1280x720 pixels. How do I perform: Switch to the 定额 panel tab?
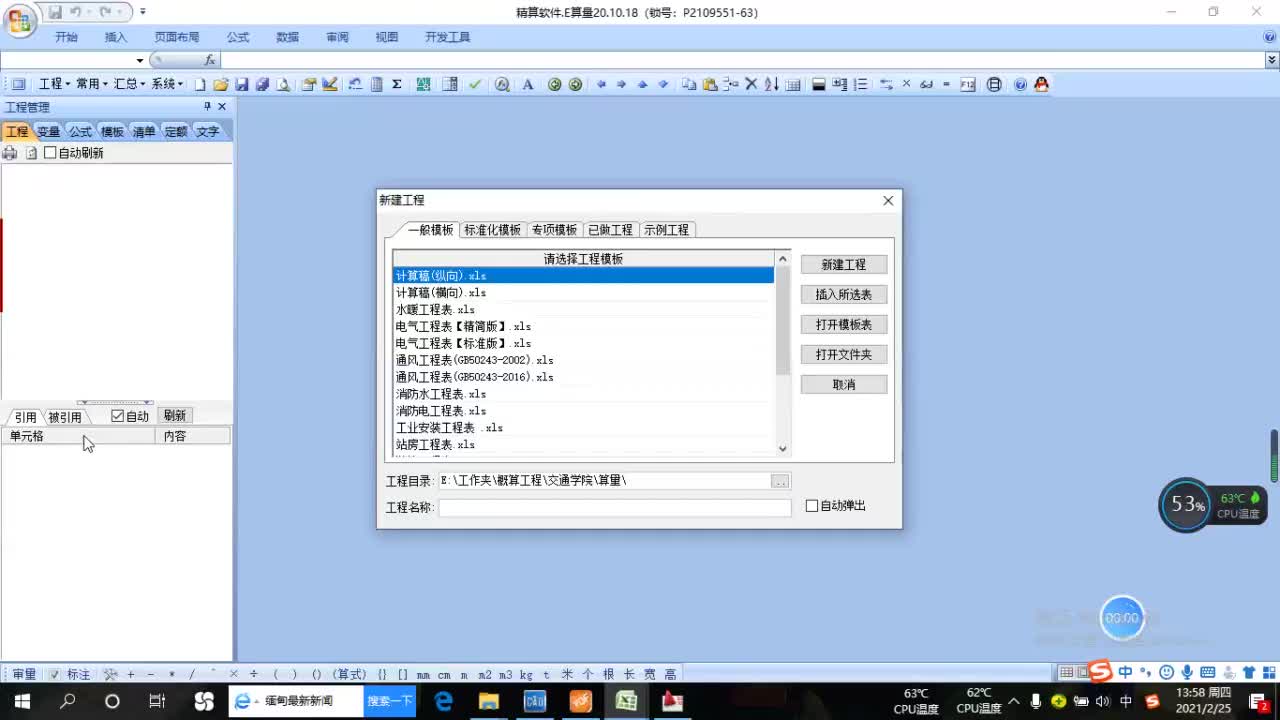176,131
